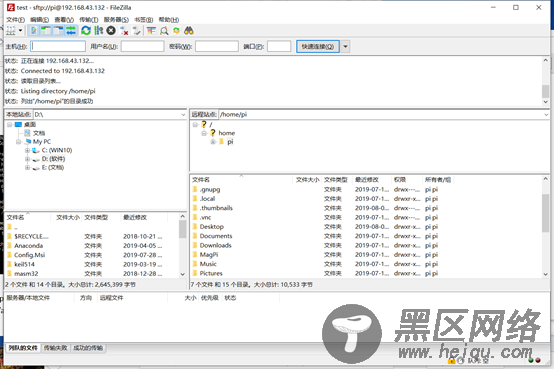Open the 帮助(H) menu
The height and width of the screenshot is (369, 554).
click(169, 20)
